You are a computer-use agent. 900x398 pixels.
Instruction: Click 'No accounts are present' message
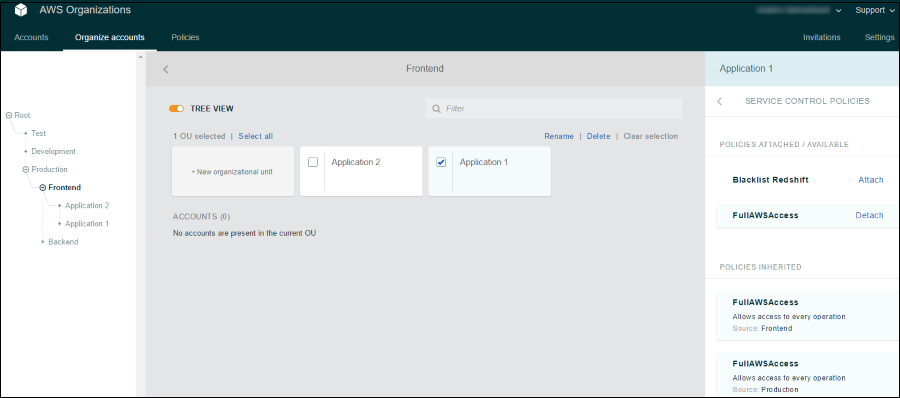point(245,233)
